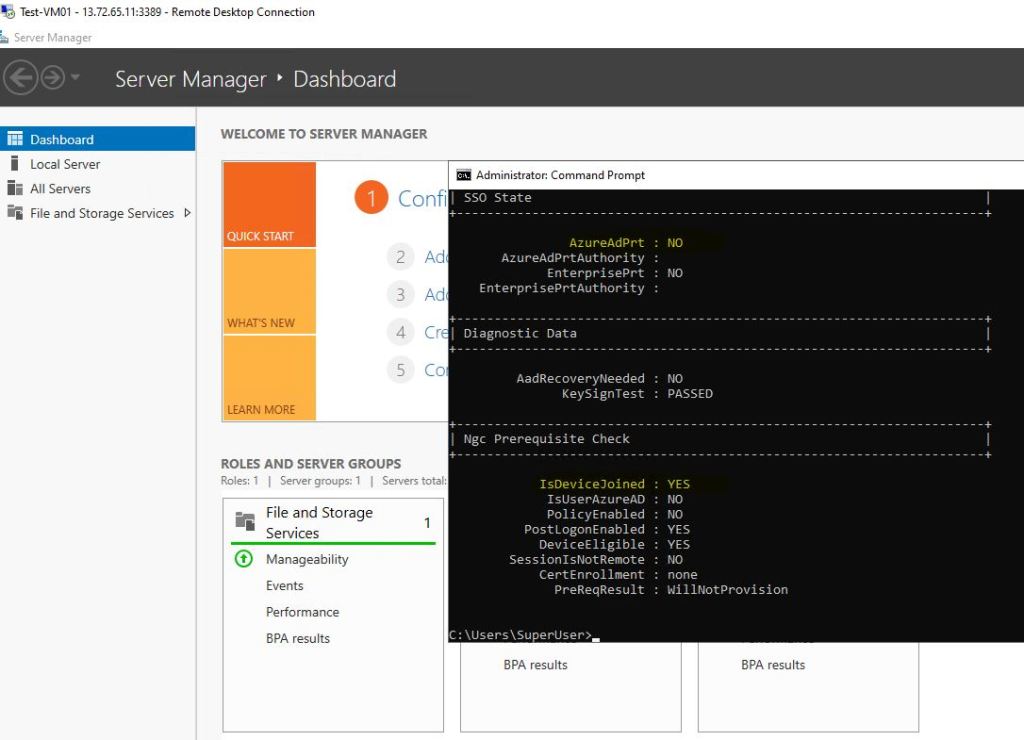This screenshot has width=1024, height=740.
Task: Open Performance in File and Storage tile
Action: 302,612
